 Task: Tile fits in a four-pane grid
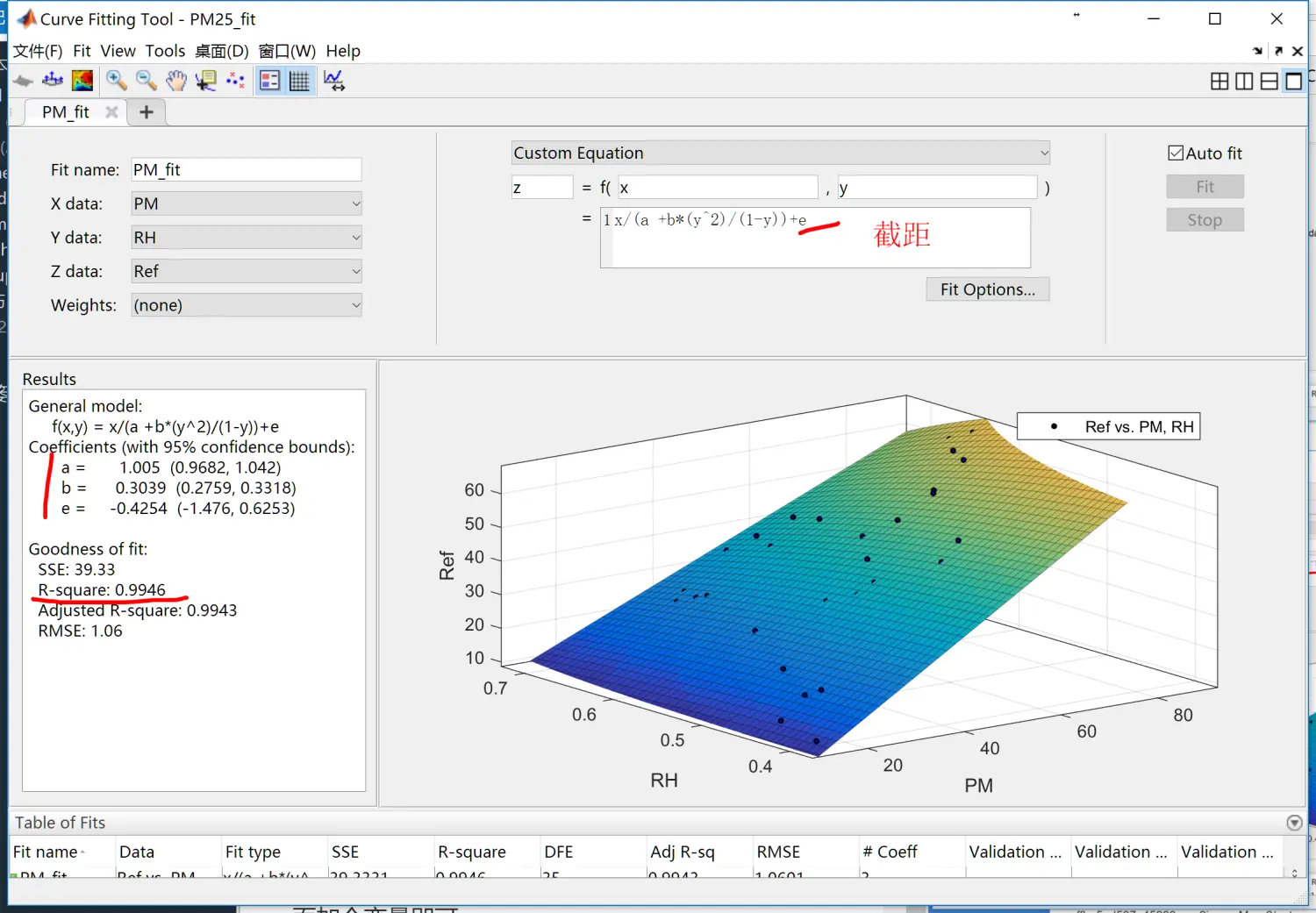tap(1219, 81)
